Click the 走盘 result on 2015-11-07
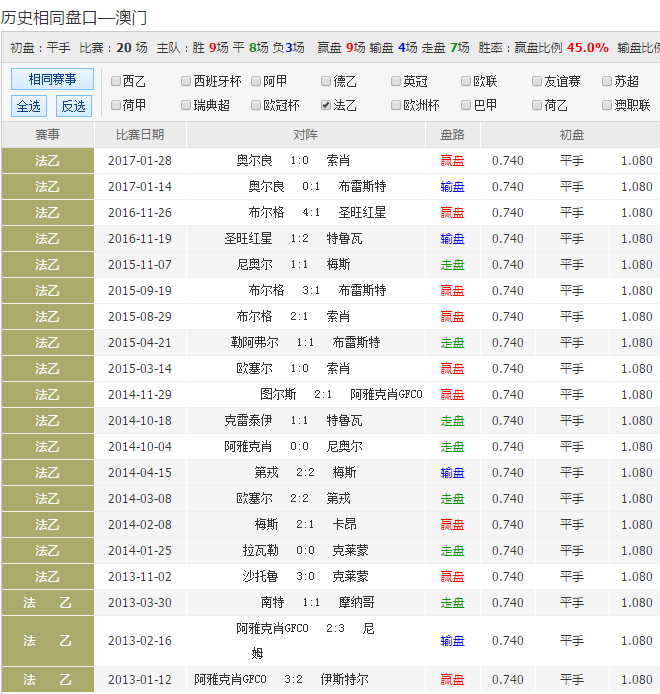 452,265
